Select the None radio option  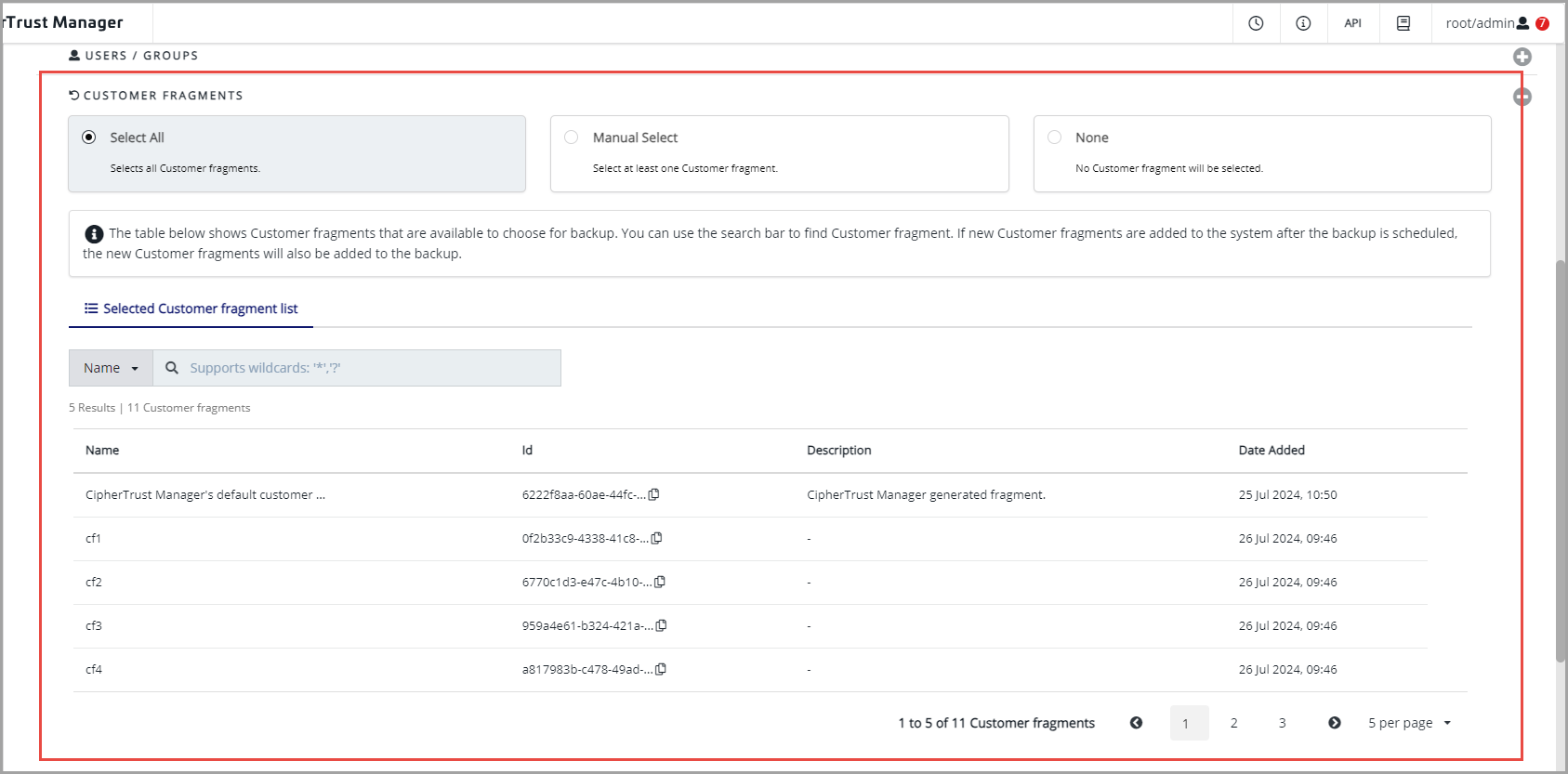click(1054, 138)
